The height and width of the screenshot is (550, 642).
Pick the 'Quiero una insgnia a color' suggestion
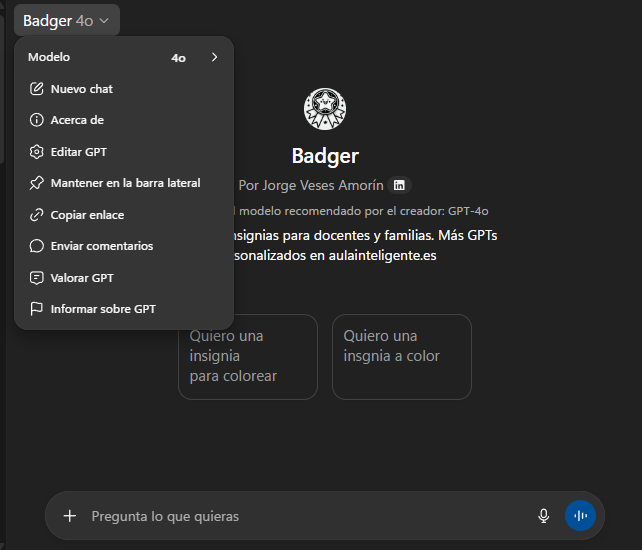pyautogui.click(x=402, y=357)
